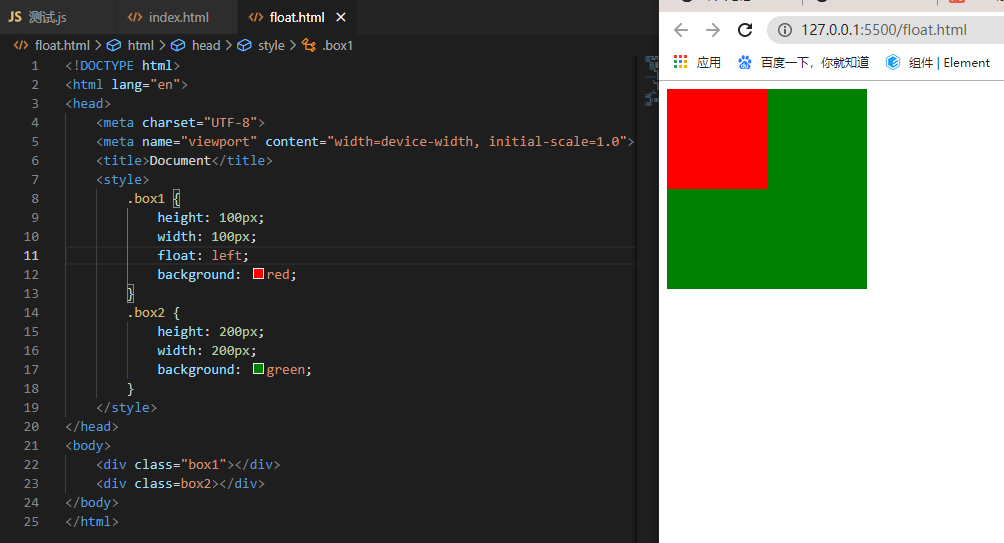Screen dimensions: 1004x543
Task: Click the browser forward arrow
Action: (x=712, y=30)
